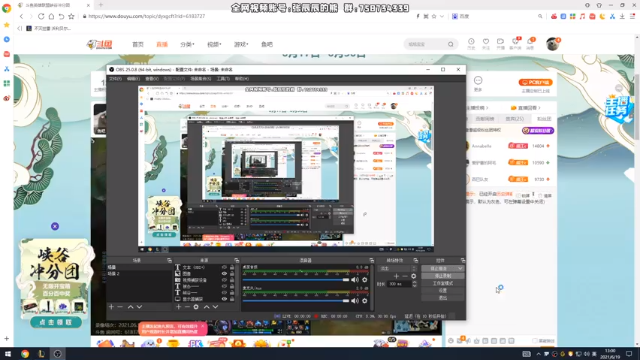Move source up with the up arrow in Sources panel

tap(207, 307)
